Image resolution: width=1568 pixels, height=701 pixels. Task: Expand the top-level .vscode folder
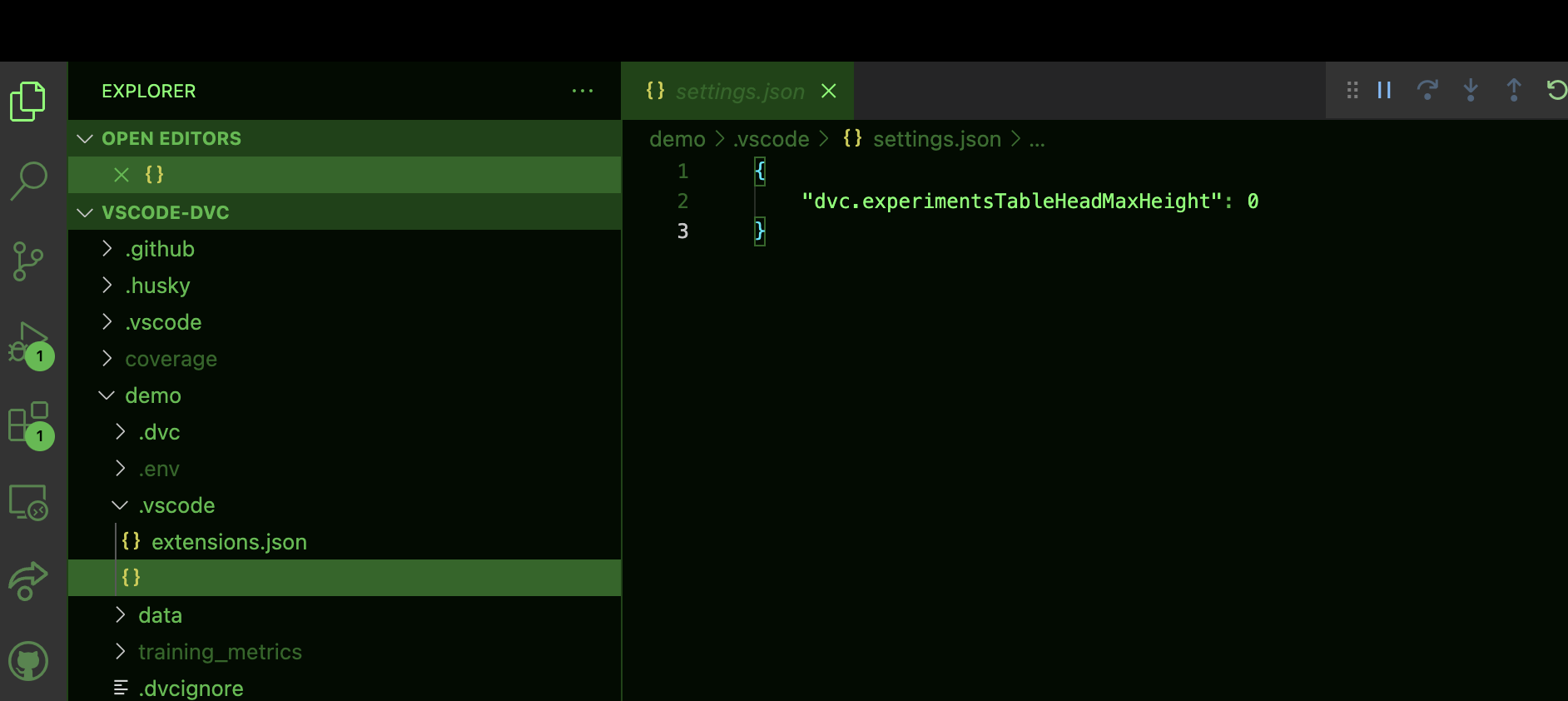(x=107, y=322)
